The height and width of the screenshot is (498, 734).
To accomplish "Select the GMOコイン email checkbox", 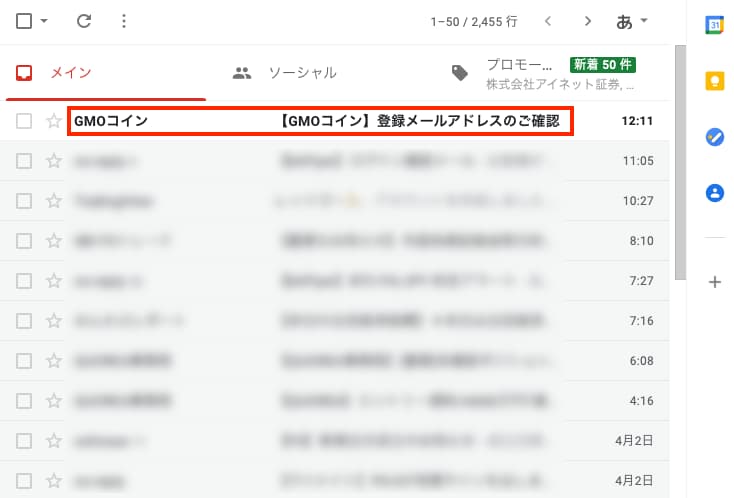I will (x=24, y=121).
